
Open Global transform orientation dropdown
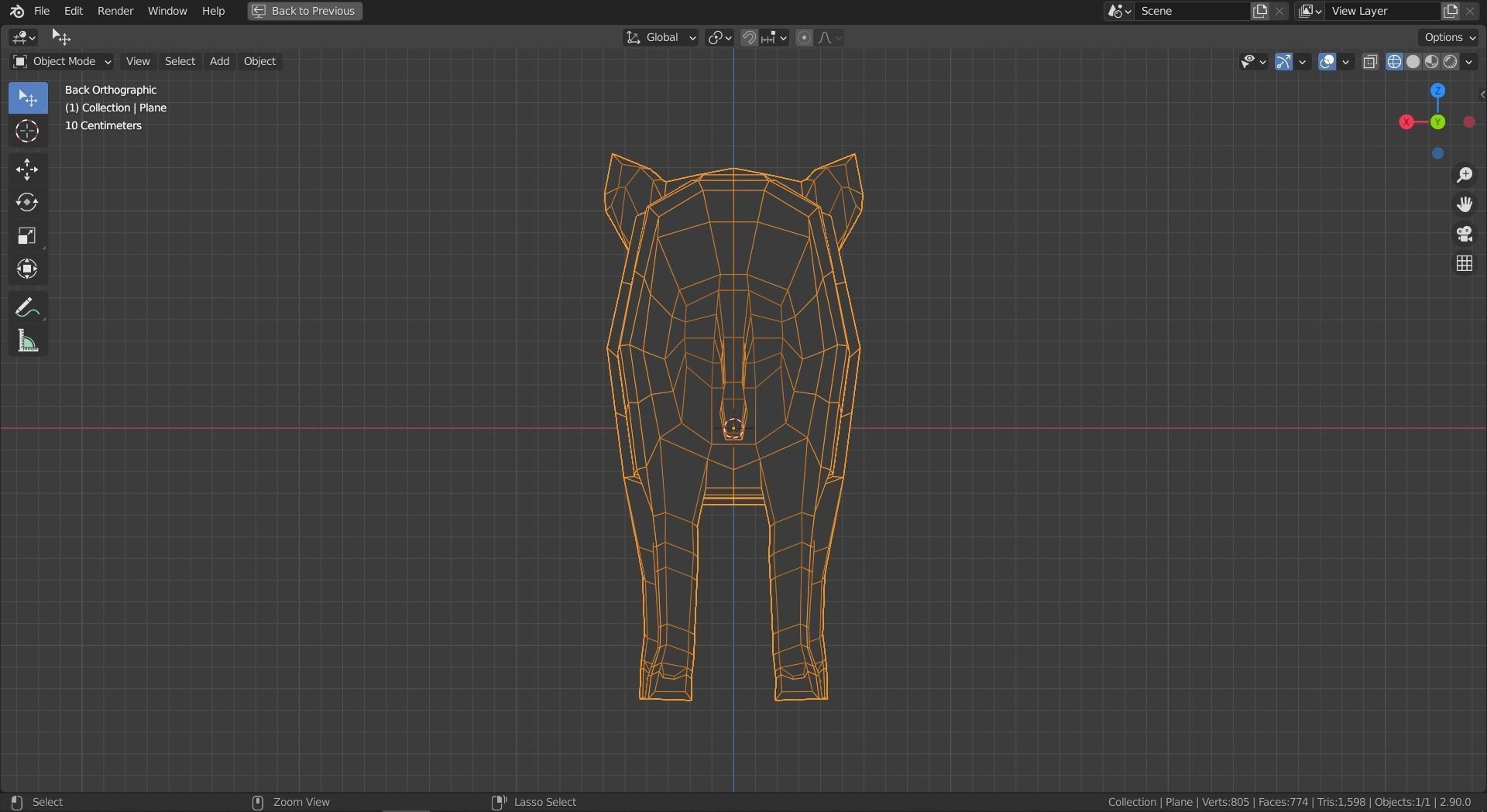(x=661, y=38)
